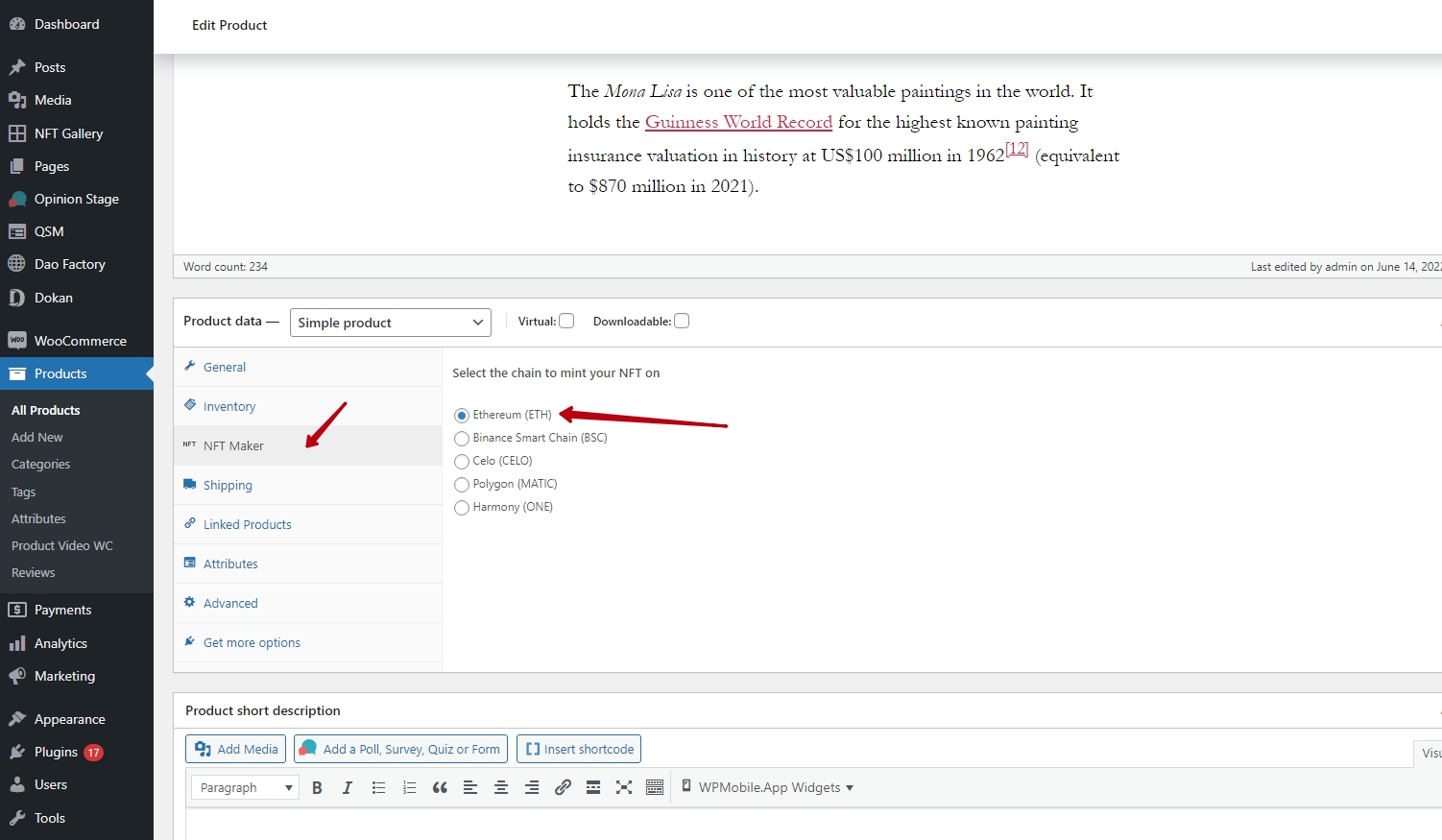
Task: Toggle bold formatting in short description
Action: 317,787
